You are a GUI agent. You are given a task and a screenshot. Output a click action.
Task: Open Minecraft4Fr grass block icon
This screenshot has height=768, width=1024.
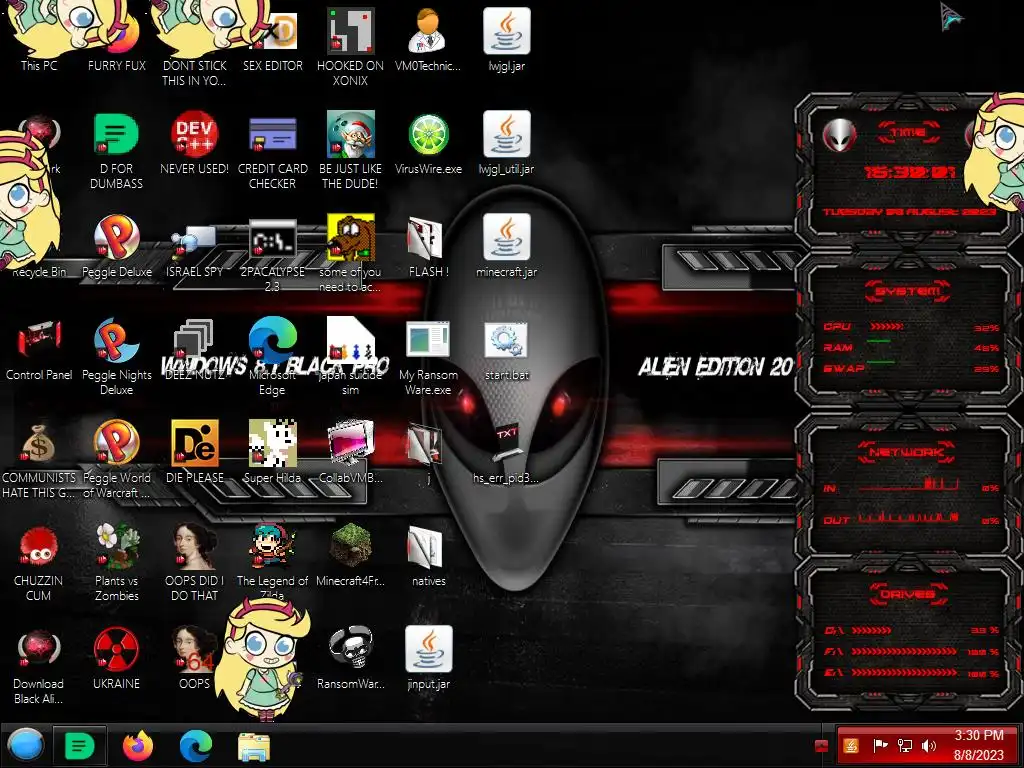[351, 546]
